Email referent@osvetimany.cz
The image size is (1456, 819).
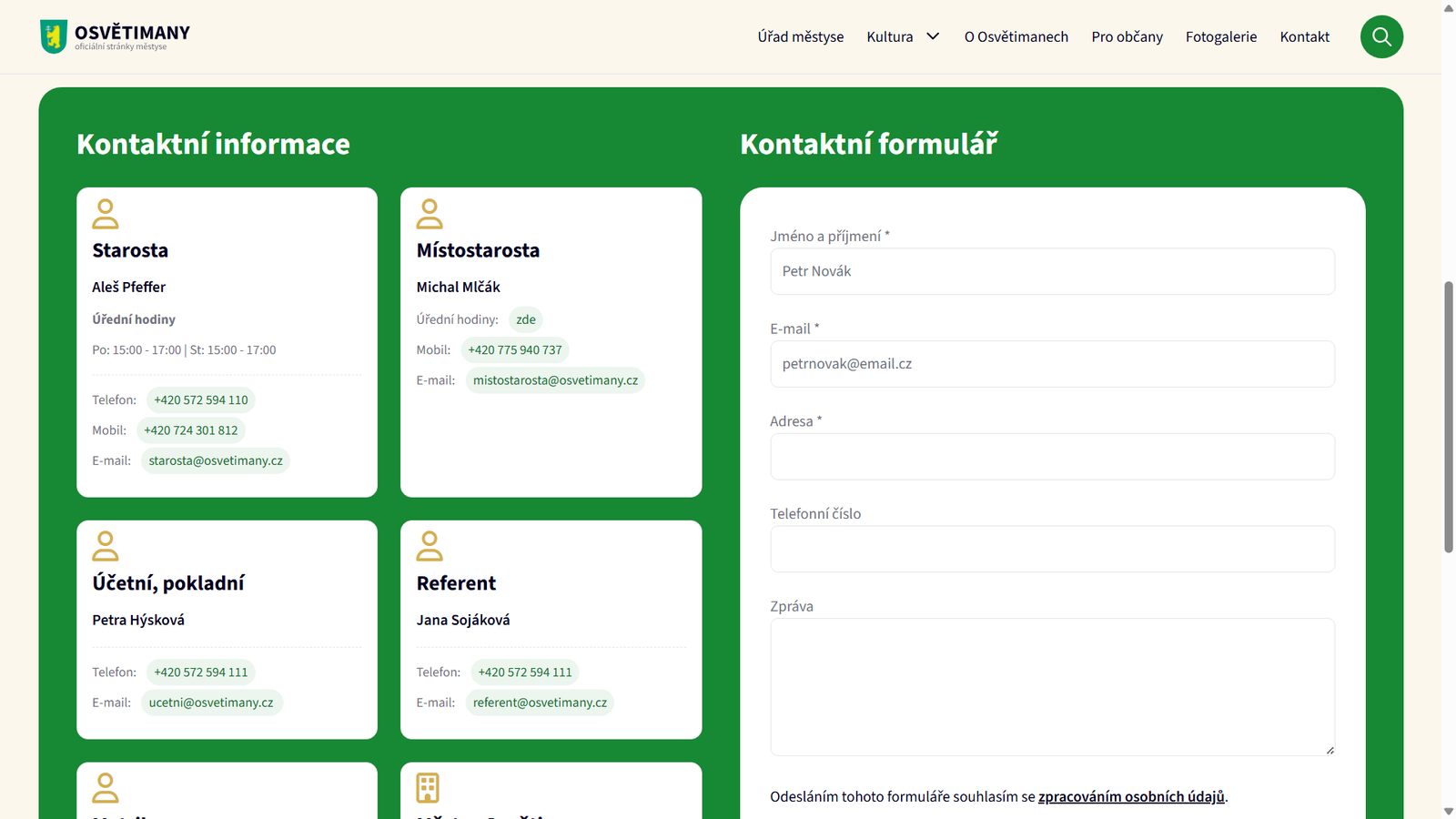click(x=540, y=703)
